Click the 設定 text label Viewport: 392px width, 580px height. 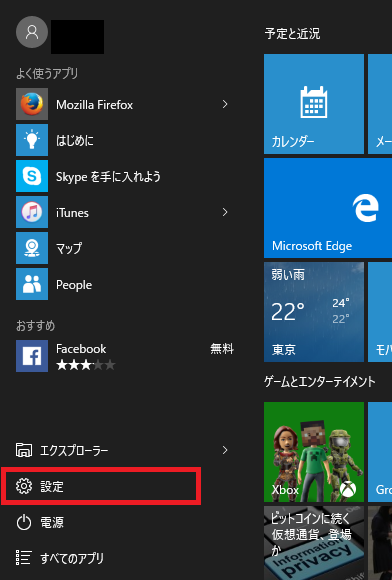52,486
